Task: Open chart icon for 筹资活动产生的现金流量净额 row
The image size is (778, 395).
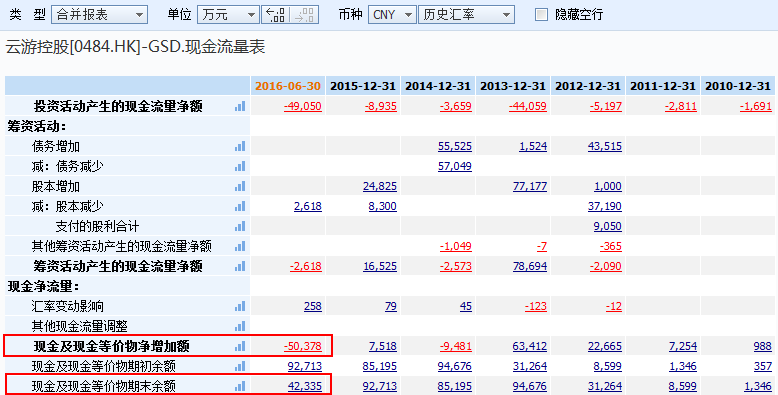Action: click(240, 266)
